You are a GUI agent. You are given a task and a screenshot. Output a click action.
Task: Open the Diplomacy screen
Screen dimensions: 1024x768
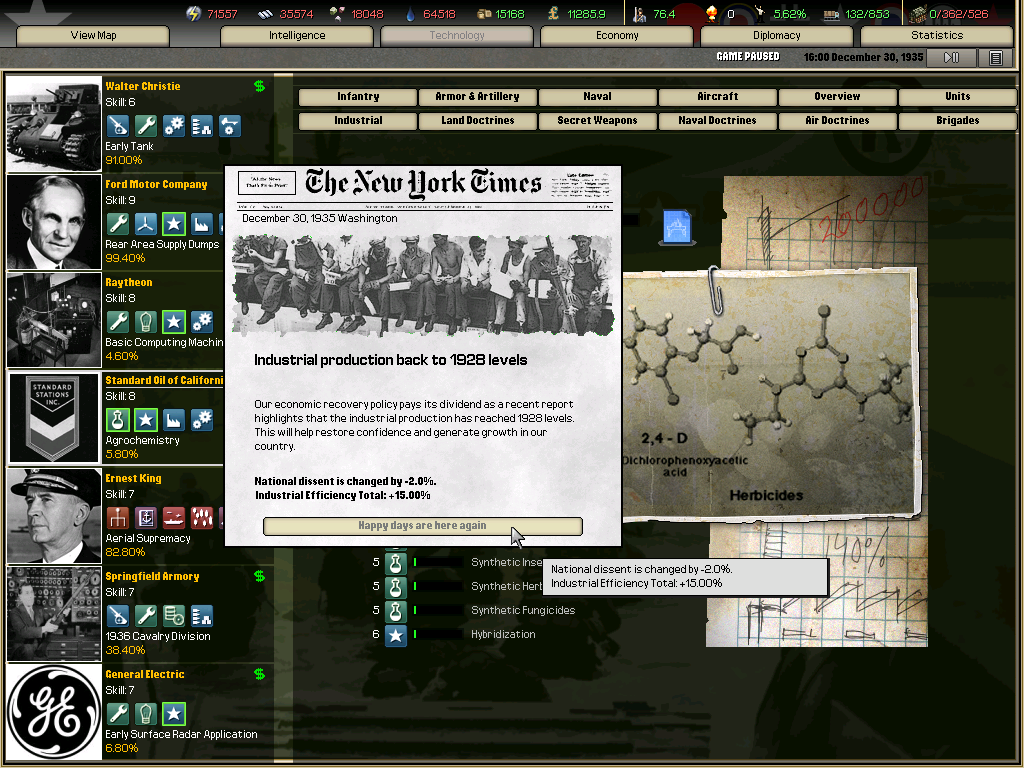coord(777,36)
